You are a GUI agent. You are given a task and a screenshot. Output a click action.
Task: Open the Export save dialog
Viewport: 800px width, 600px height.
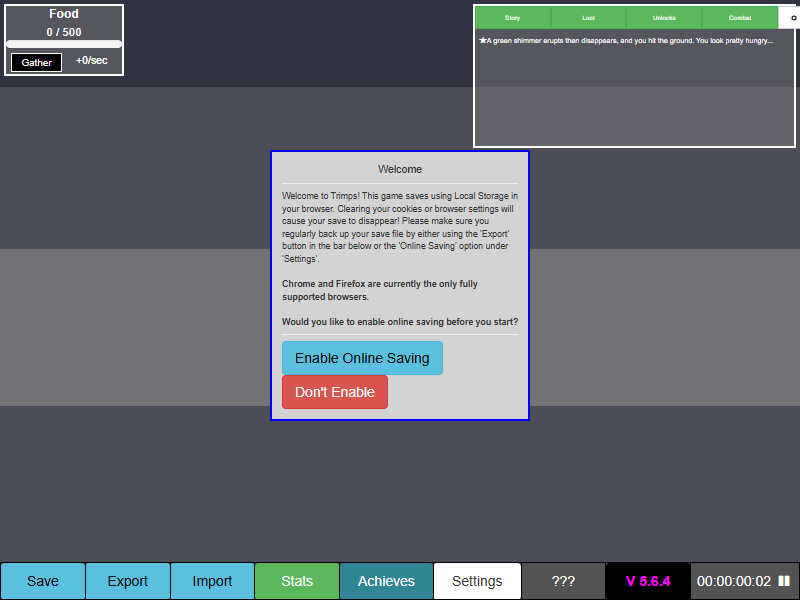coord(128,581)
